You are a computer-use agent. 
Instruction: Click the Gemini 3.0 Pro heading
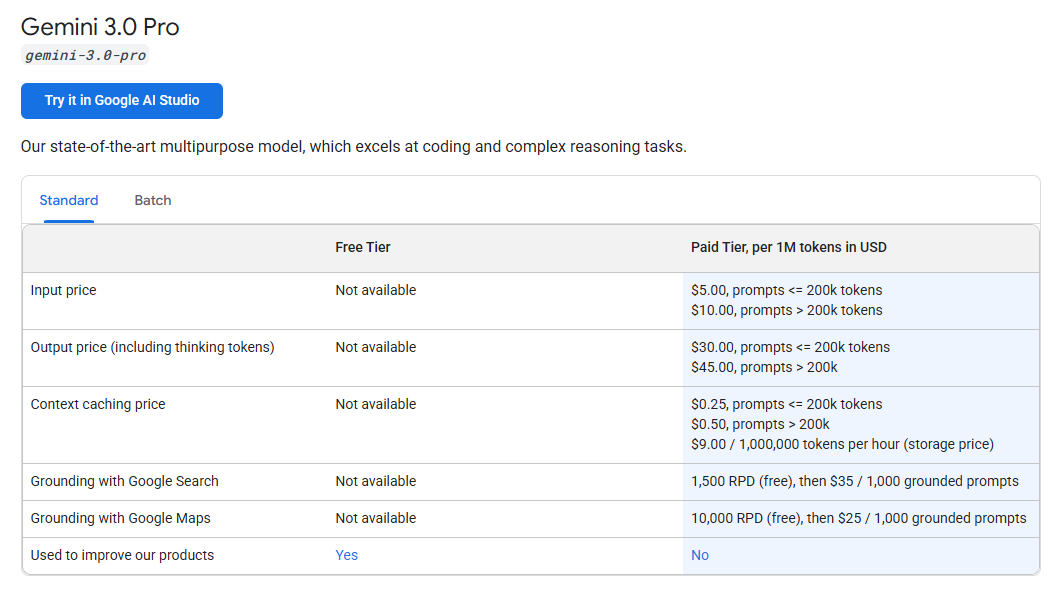click(x=100, y=26)
